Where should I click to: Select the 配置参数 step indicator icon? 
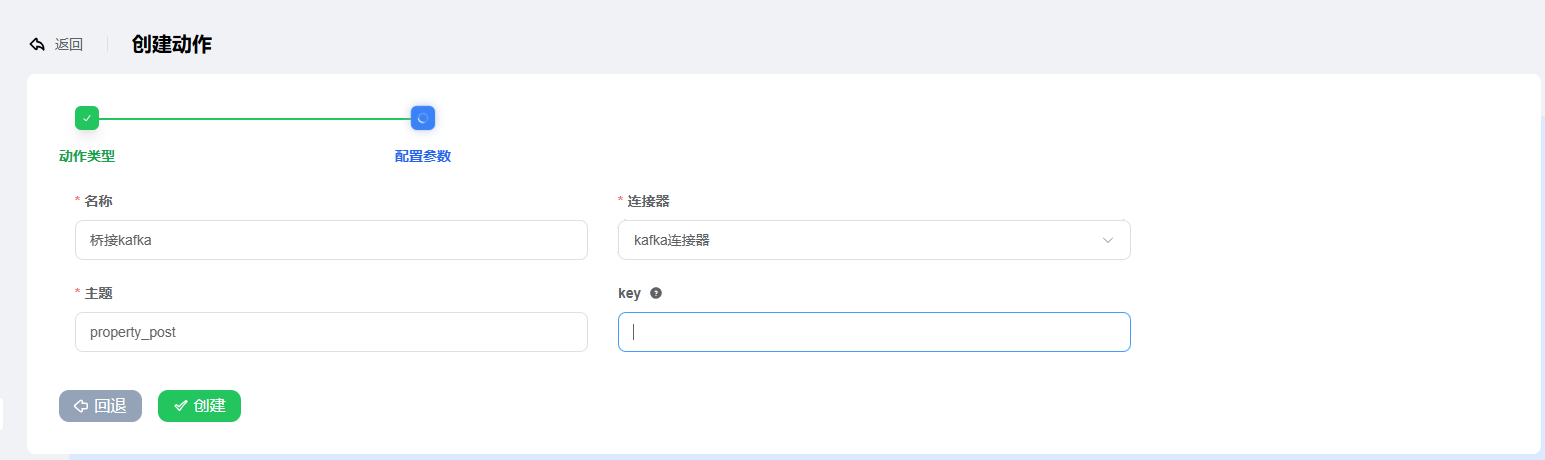click(423, 118)
